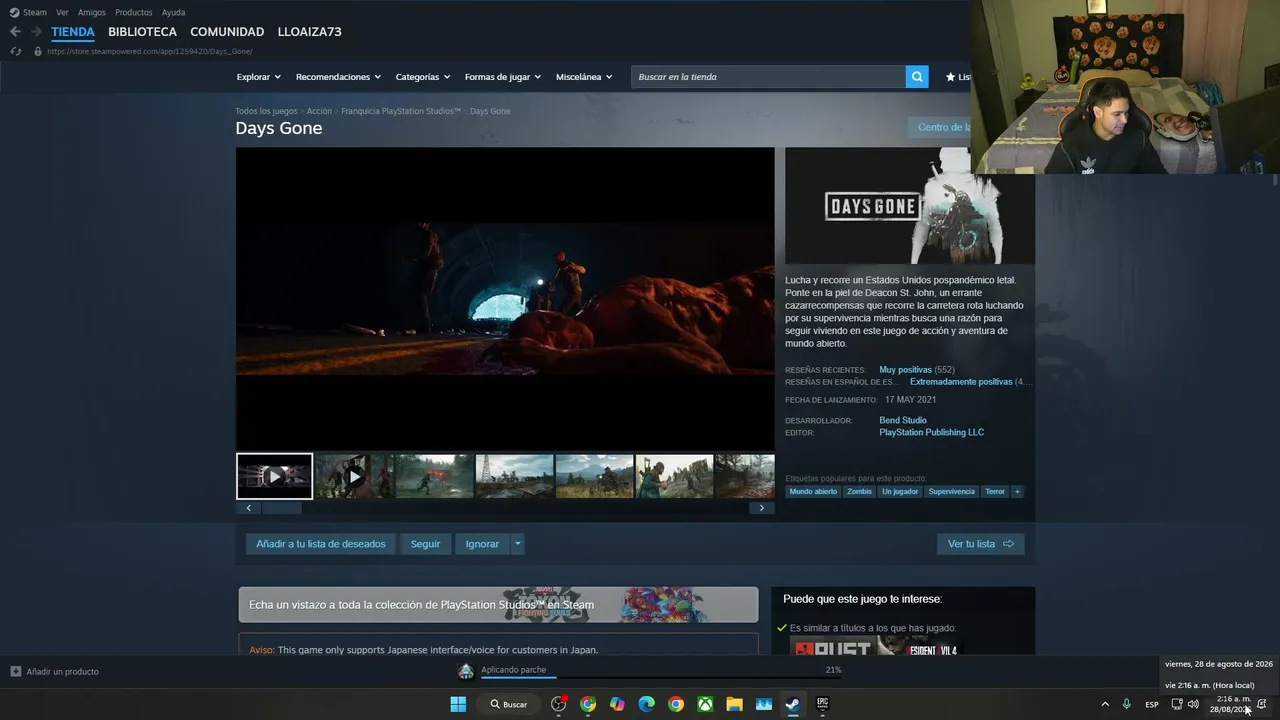This screenshot has height=720, width=1280.
Task: Add a product using the plus icon
Action: click(x=16, y=671)
